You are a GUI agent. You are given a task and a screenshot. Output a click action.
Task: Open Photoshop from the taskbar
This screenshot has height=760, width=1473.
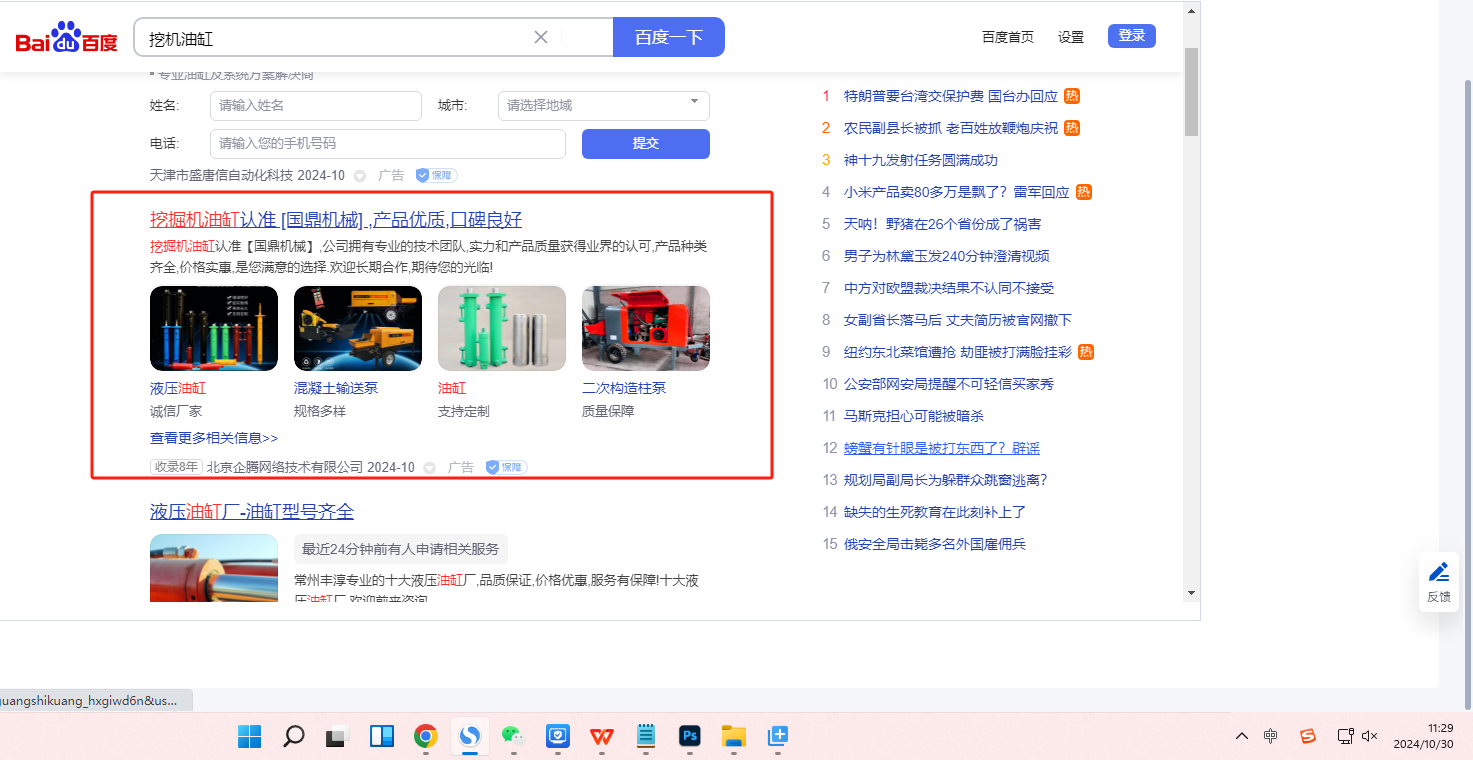click(x=689, y=737)
